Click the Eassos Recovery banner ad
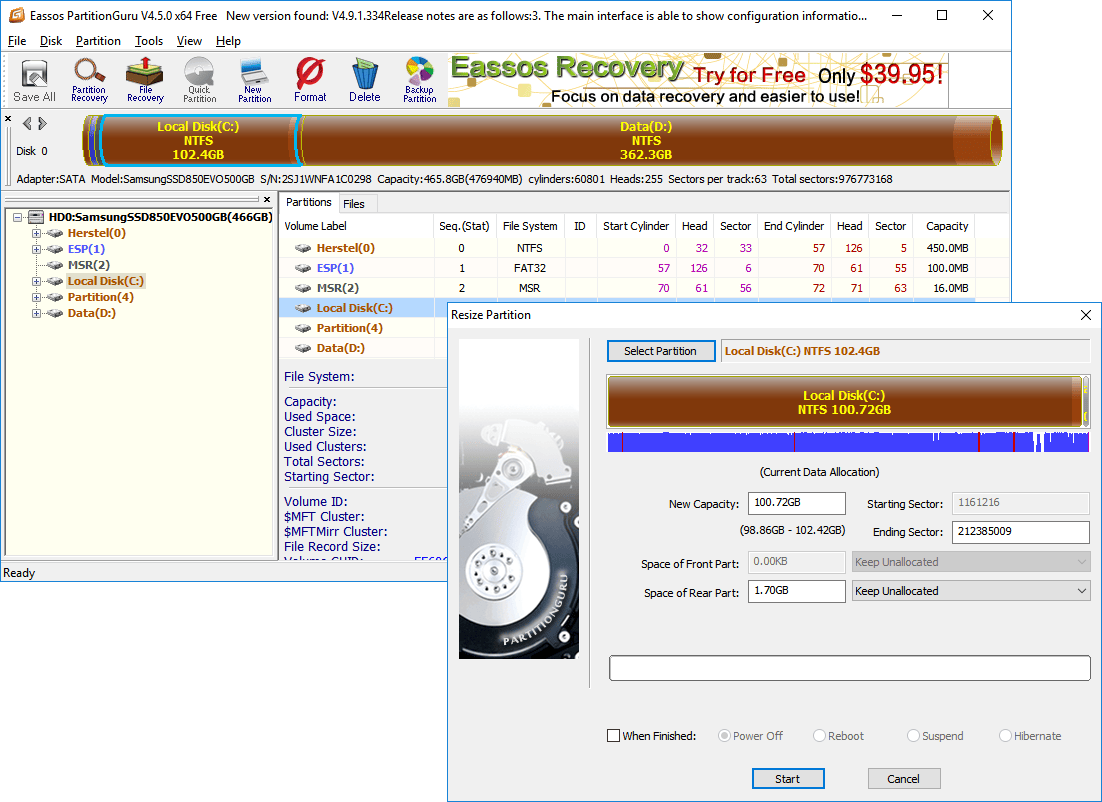This screenshot has height=802, width=1102. pyautogui.click(x=698, y=80)
